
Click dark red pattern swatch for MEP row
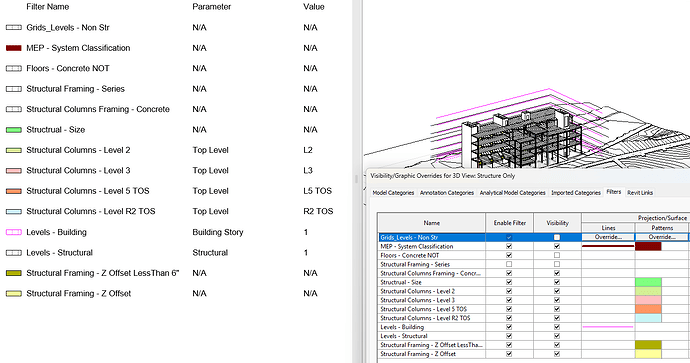(648, 246)
